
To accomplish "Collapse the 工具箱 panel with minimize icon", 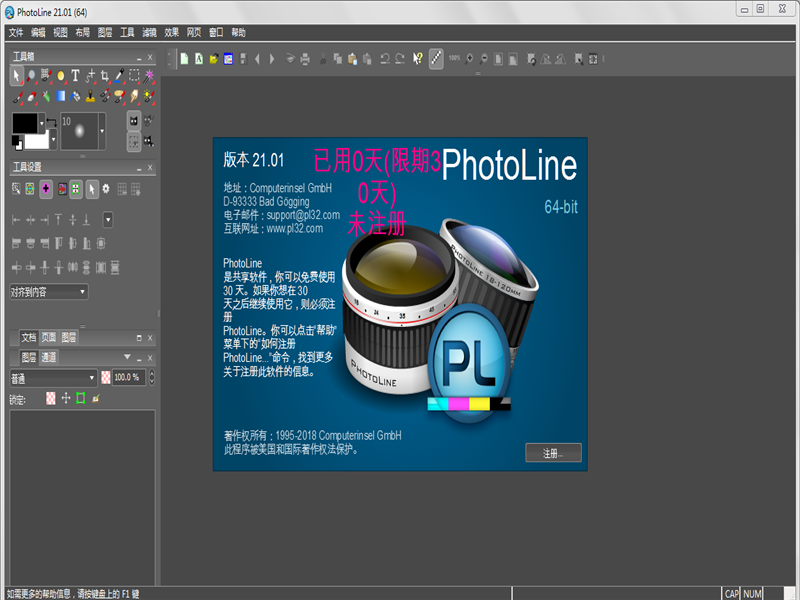I will point(139,58).
